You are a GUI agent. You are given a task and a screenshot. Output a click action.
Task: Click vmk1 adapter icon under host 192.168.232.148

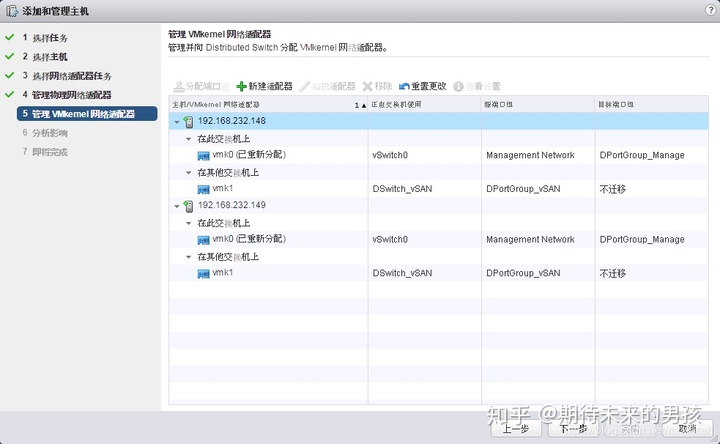(203, 190)
